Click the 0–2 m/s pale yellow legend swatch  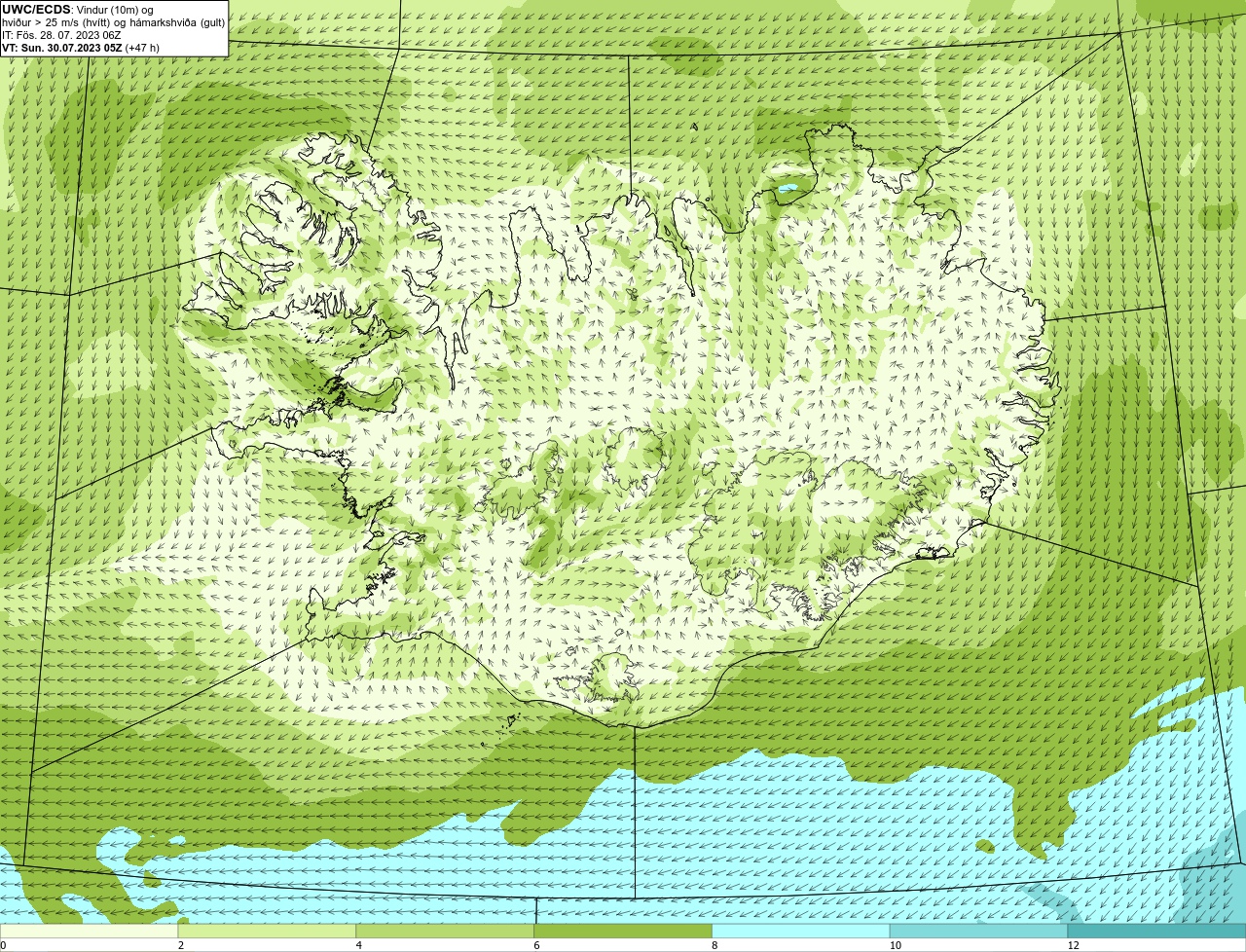(89, 932)
